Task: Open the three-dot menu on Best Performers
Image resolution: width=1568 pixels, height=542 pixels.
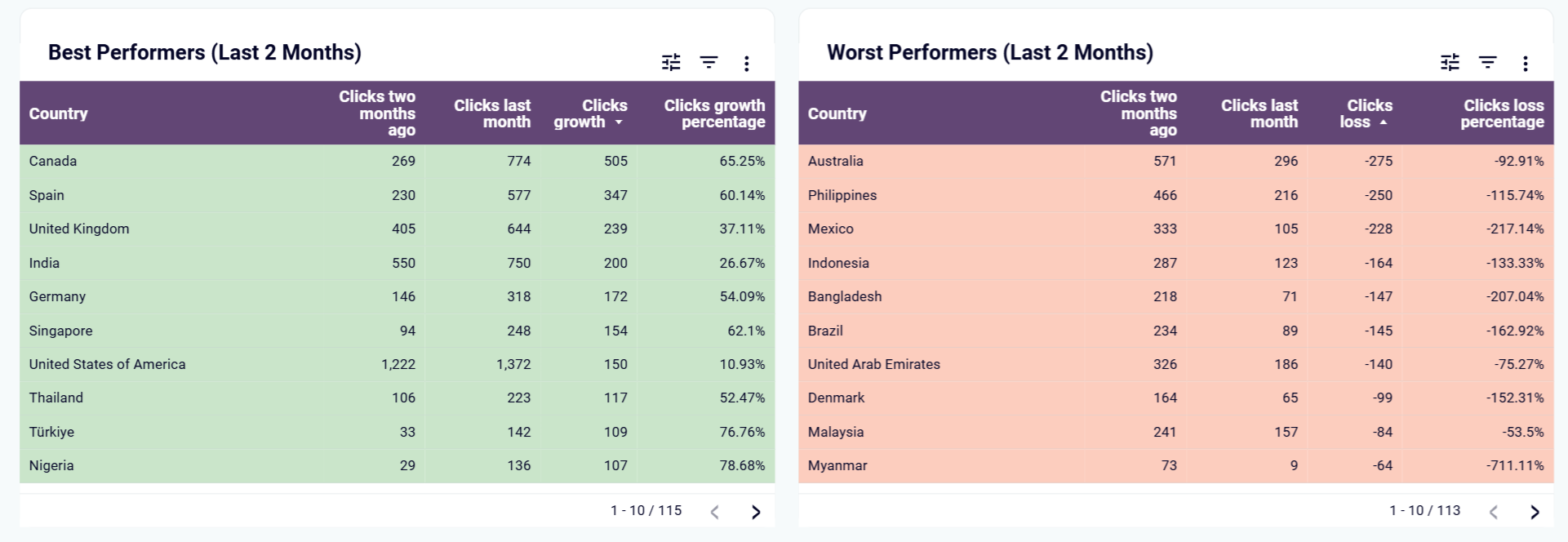Action: point(746,62)
